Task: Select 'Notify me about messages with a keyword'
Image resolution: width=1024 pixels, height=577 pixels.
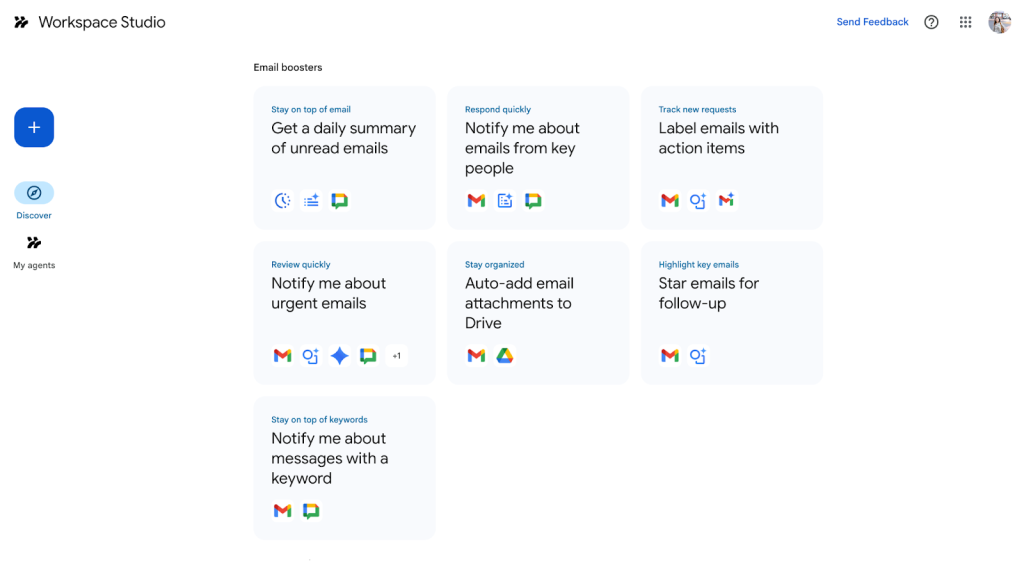Action: click(x=344, y=468)
